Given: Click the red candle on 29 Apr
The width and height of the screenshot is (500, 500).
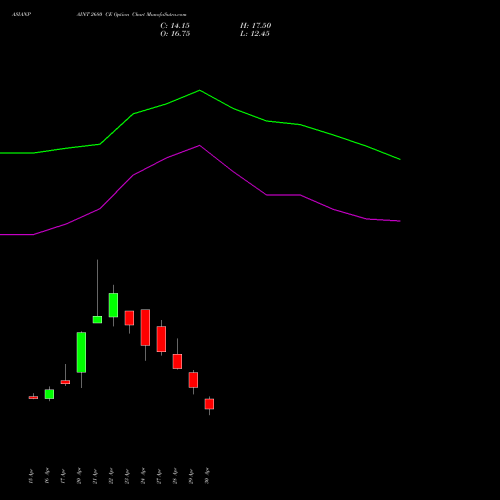Looking at the screenshot, I should (193, 380).
